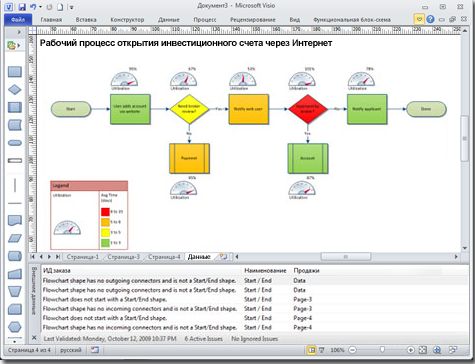Select the Subprocess shape in stencil
This screenshot has height=364, width=475.
15,107
